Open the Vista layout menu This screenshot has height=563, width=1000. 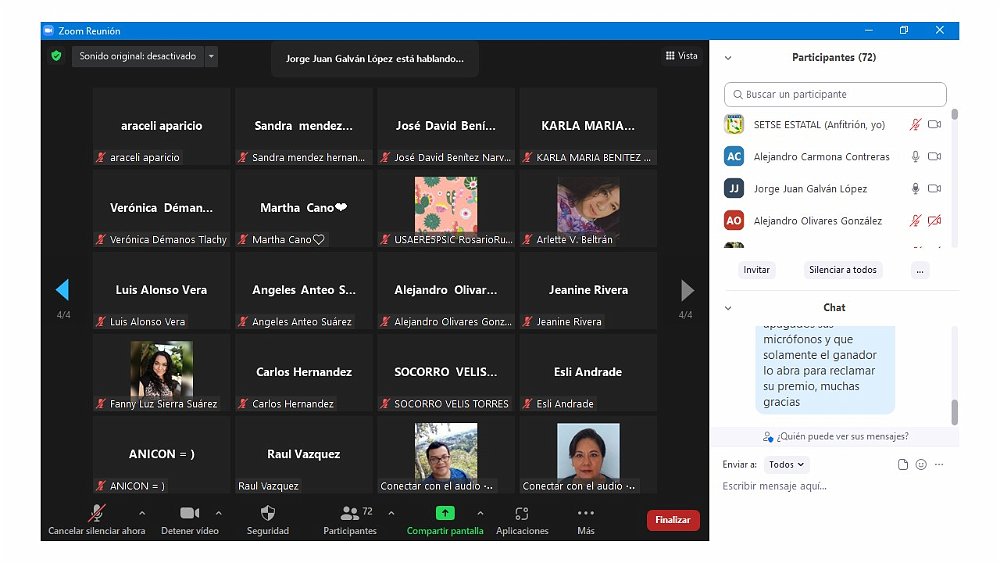click(x=682, y=56)
